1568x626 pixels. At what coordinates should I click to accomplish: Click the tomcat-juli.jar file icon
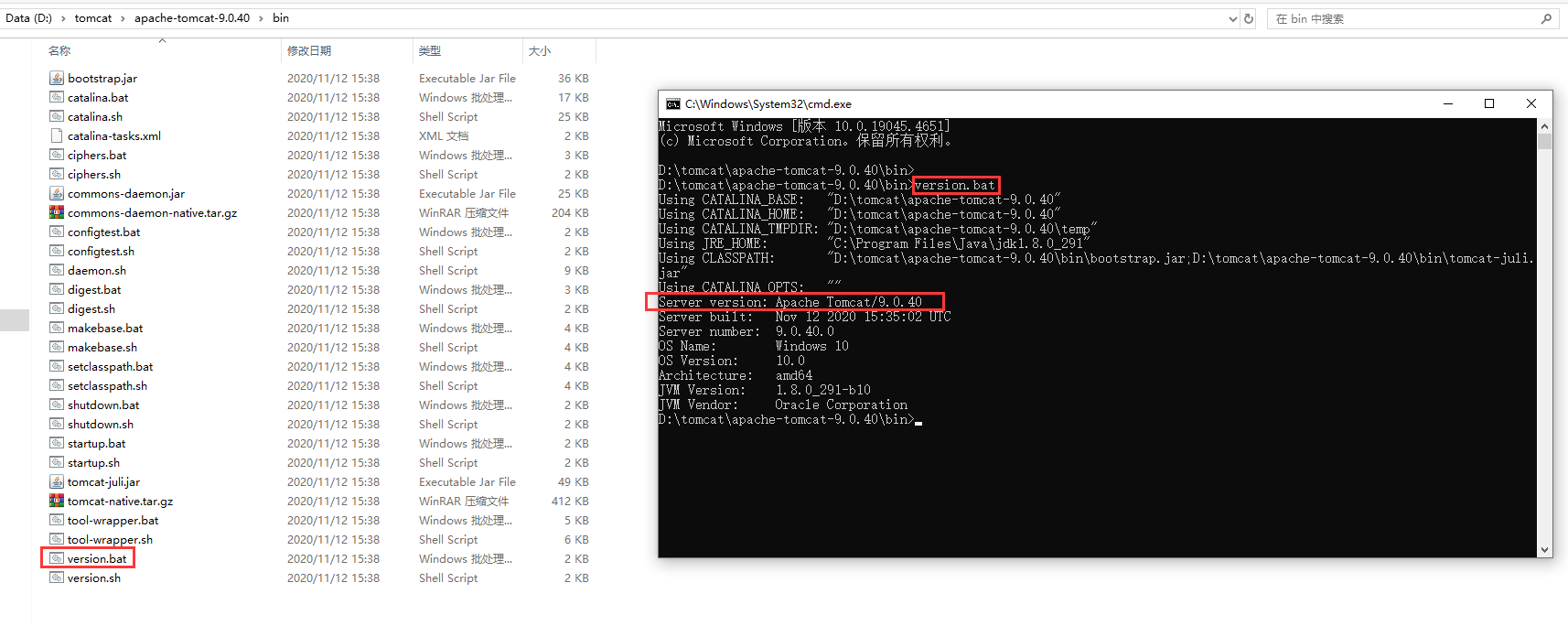tap(57, 481)
